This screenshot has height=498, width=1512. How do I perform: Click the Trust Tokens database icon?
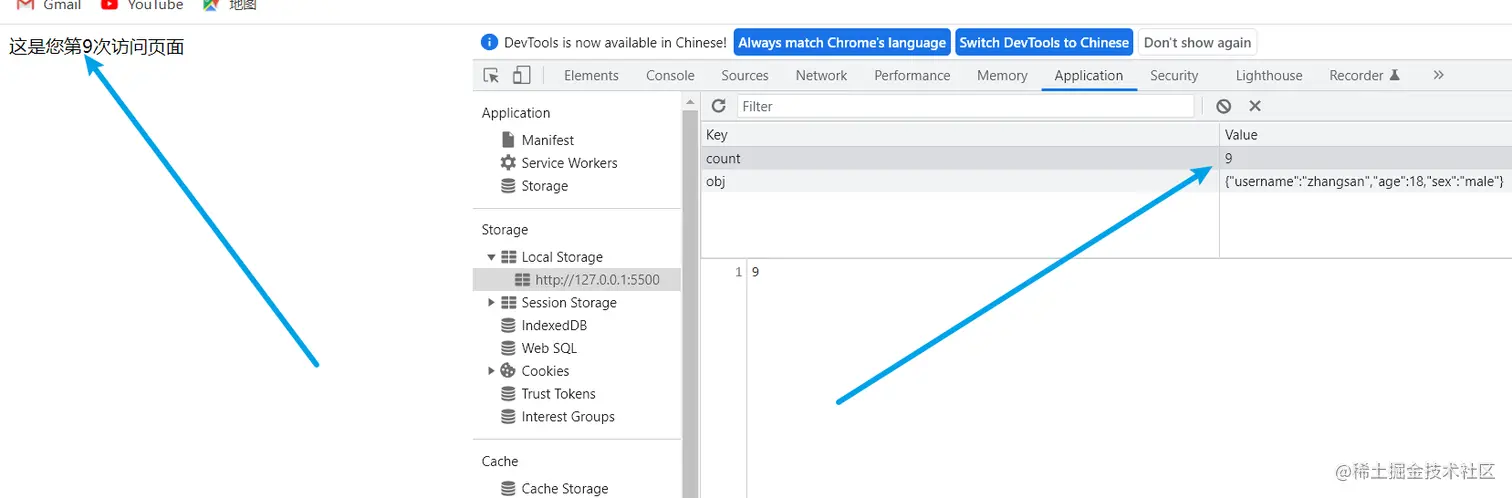508,394
